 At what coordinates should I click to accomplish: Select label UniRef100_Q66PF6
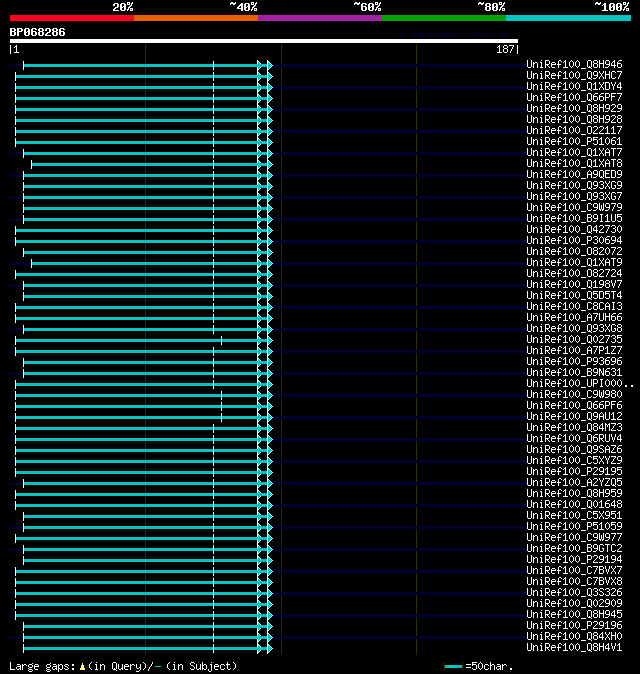(574, 406)
